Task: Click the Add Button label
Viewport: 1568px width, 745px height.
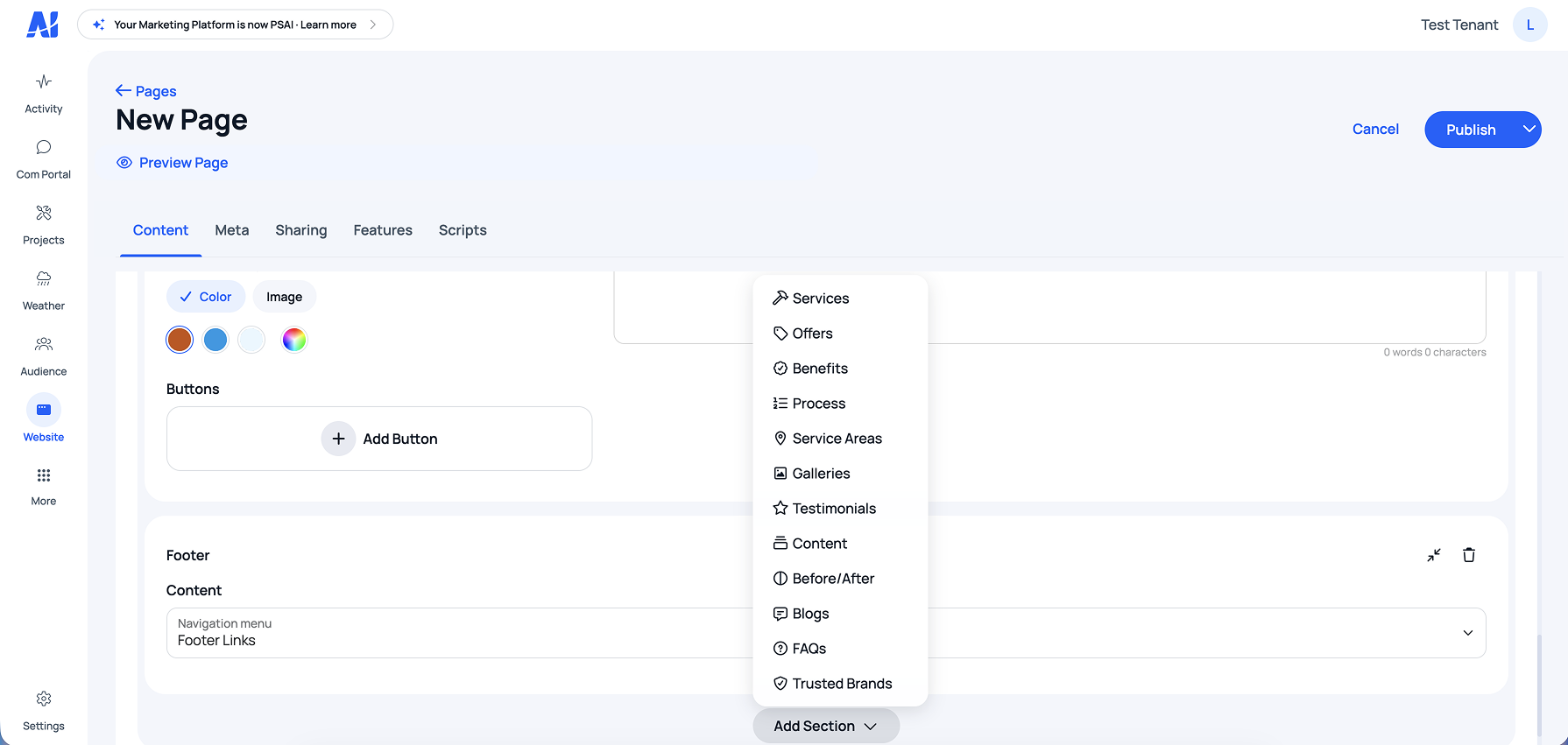Action: [400, 439]
